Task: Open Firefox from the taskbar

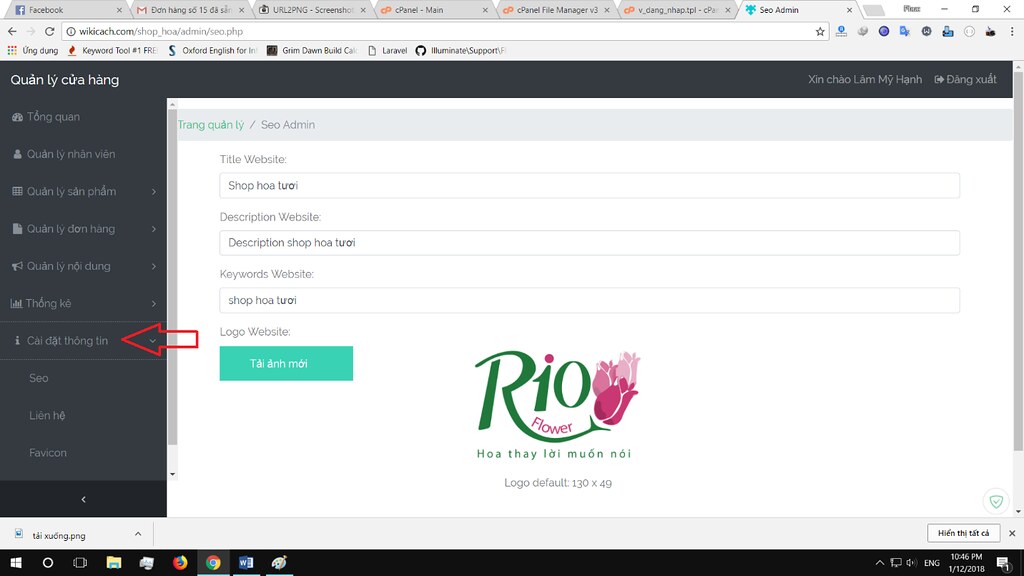Action: point(180,562)
